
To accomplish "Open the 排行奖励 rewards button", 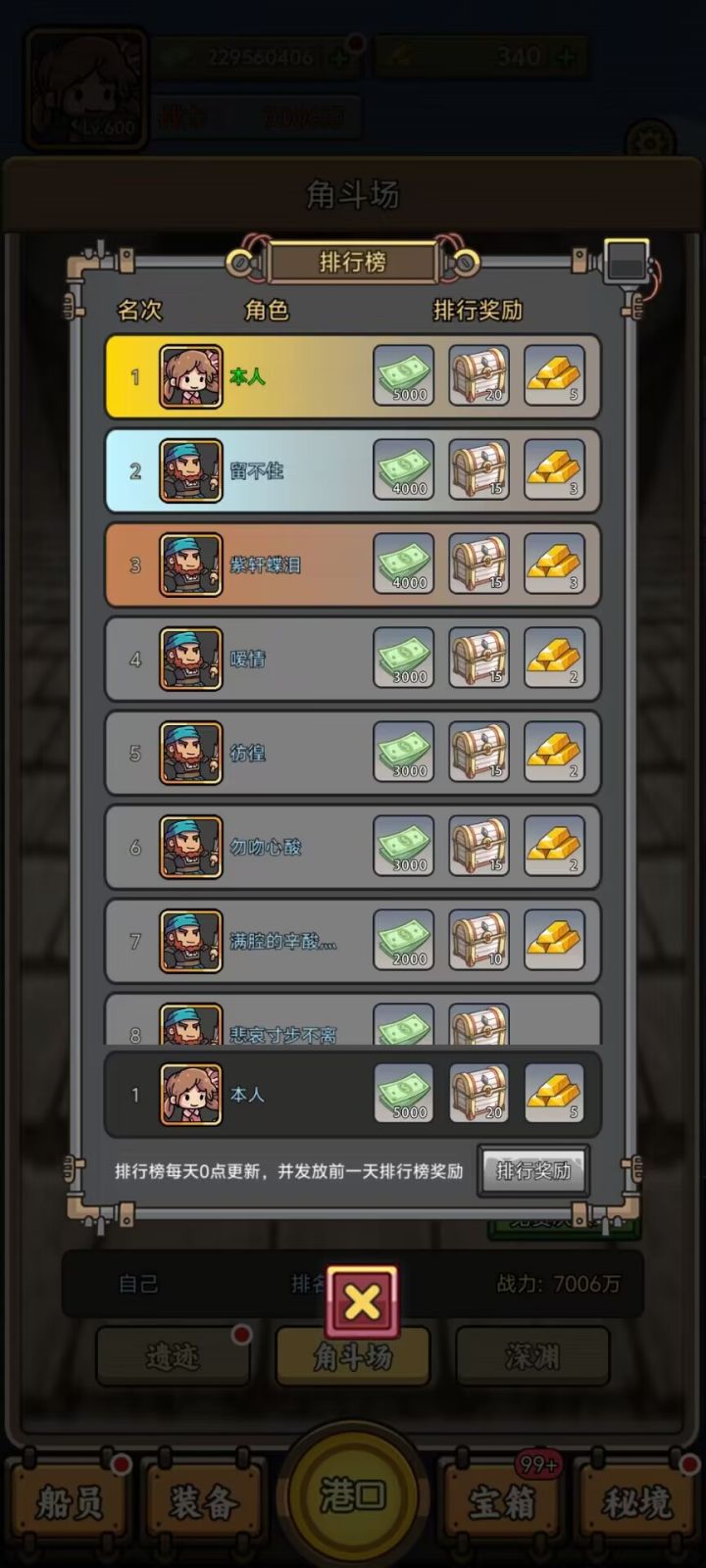I will coord(533,1170).
